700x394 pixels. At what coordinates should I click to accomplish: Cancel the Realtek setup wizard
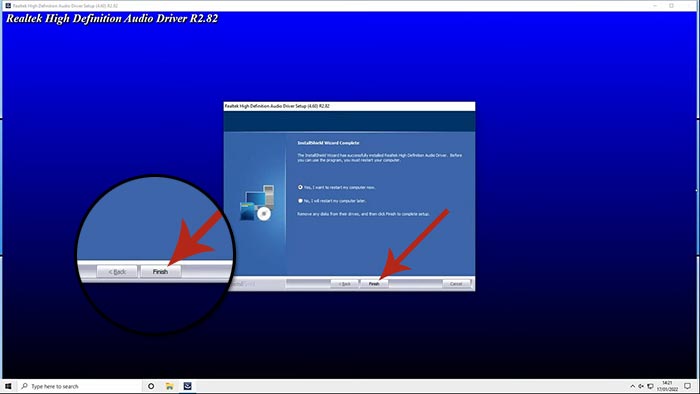[x=456, y=284]
